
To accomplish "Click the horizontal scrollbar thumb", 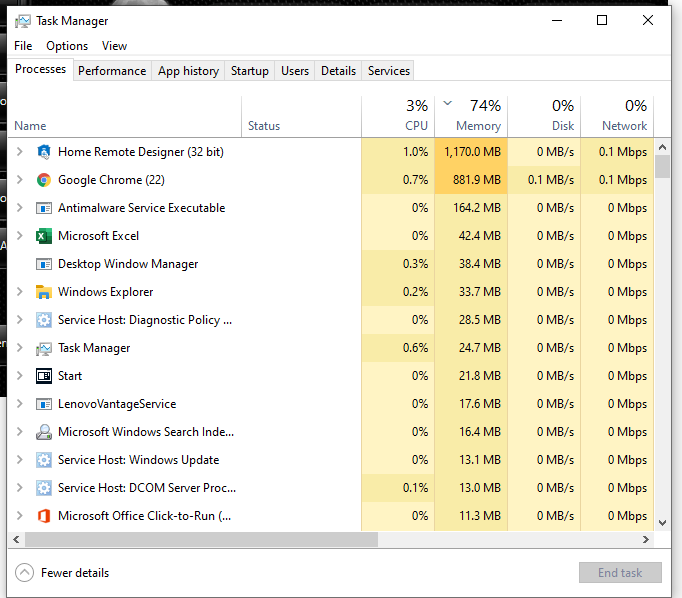I will click(x=201, y=539).
